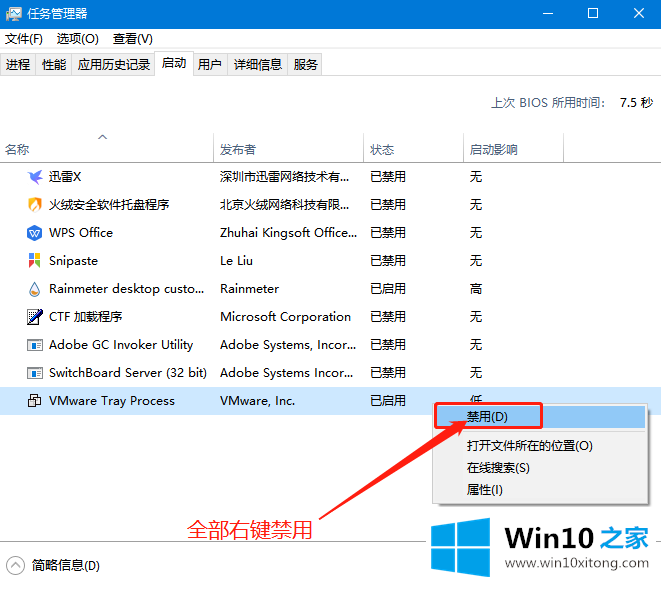Viewport: 661px width, 589px height.
Task: Click 已禁用 status in Snipaste row
Action: tap(388, 261)
